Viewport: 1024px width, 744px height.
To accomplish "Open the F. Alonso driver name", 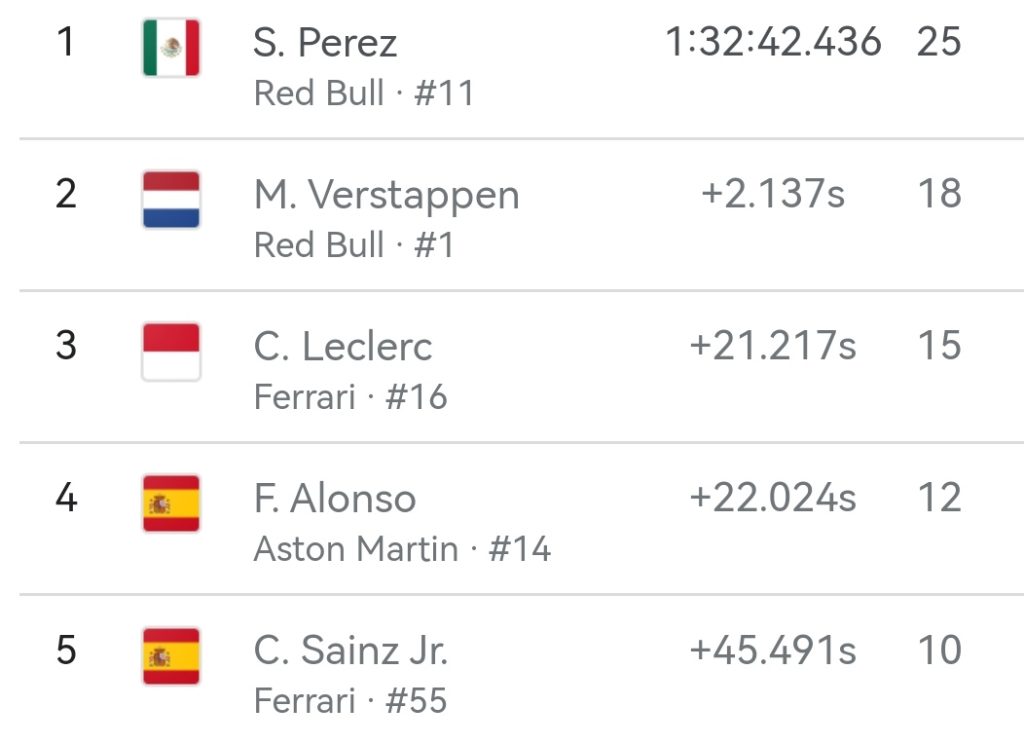I will [x=334, y=499].
